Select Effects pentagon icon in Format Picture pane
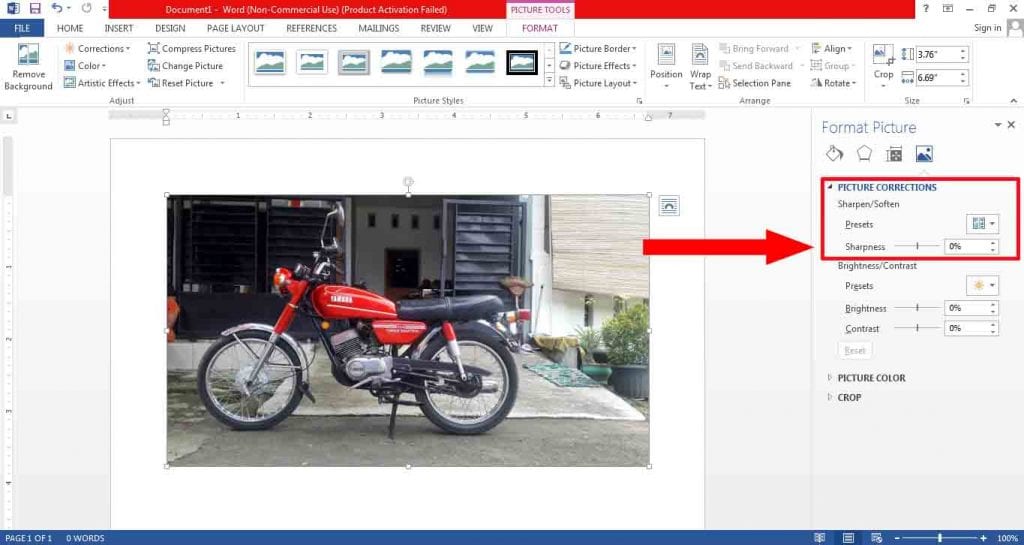Screen dimensions: 1024x545 coord(864,154)
